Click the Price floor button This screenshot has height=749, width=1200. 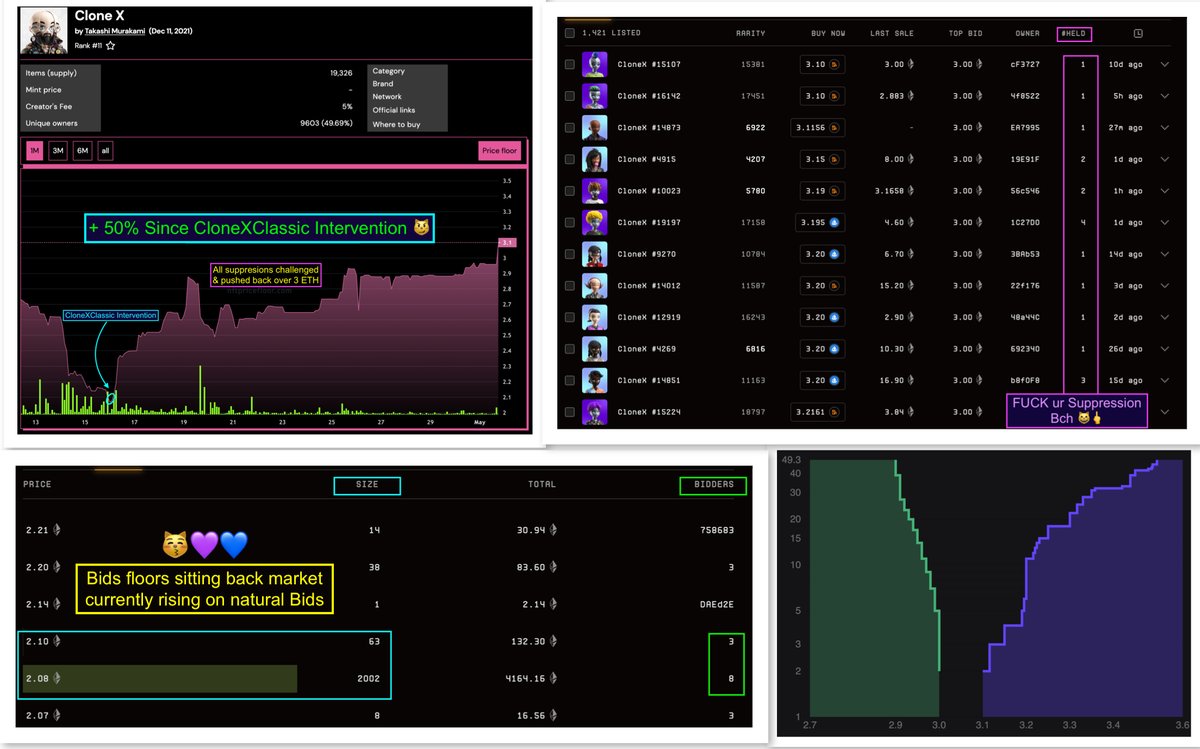tap(499, 151)
